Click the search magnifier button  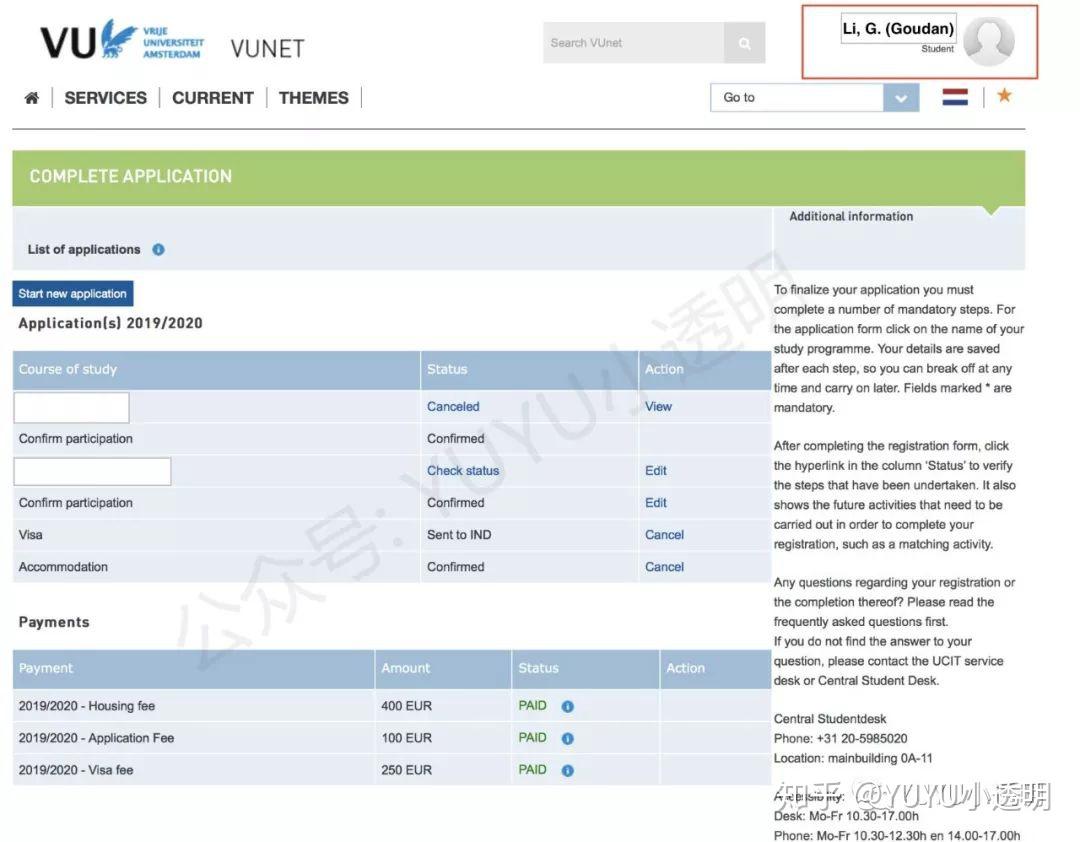745,43
